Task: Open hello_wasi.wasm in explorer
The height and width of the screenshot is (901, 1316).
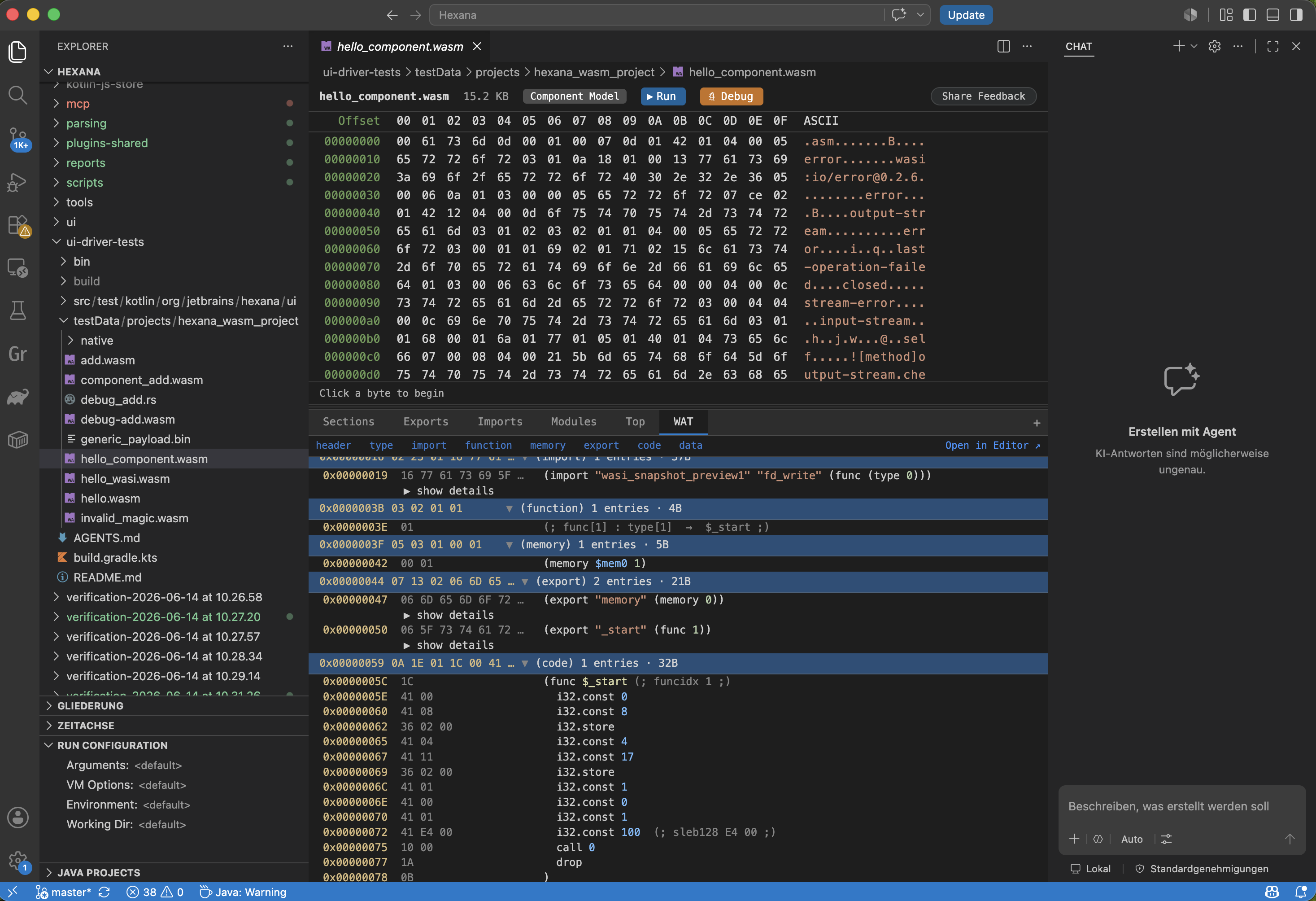Action: 125,479
